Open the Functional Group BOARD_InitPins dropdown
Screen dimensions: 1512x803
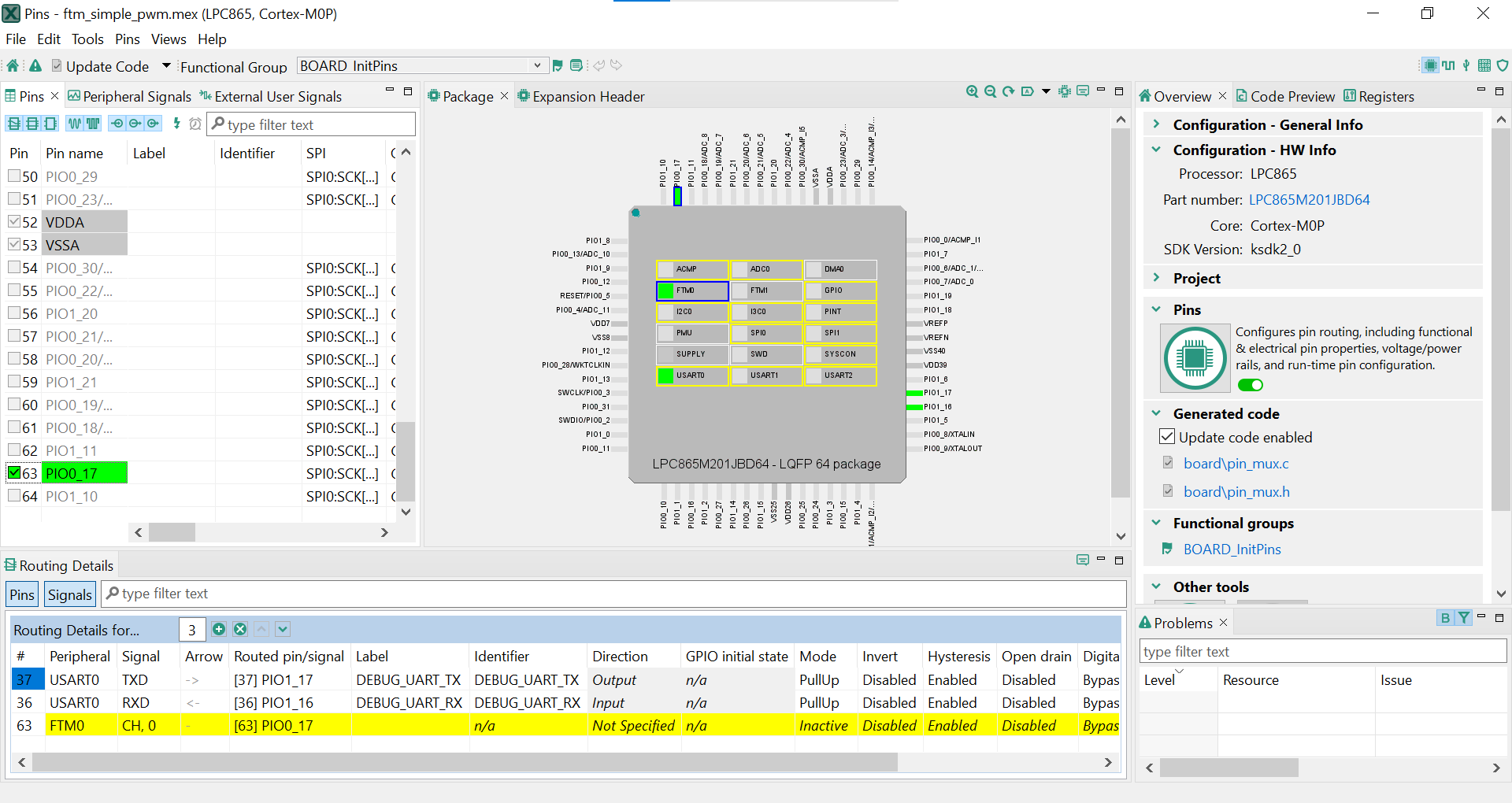tap(537, 66)
